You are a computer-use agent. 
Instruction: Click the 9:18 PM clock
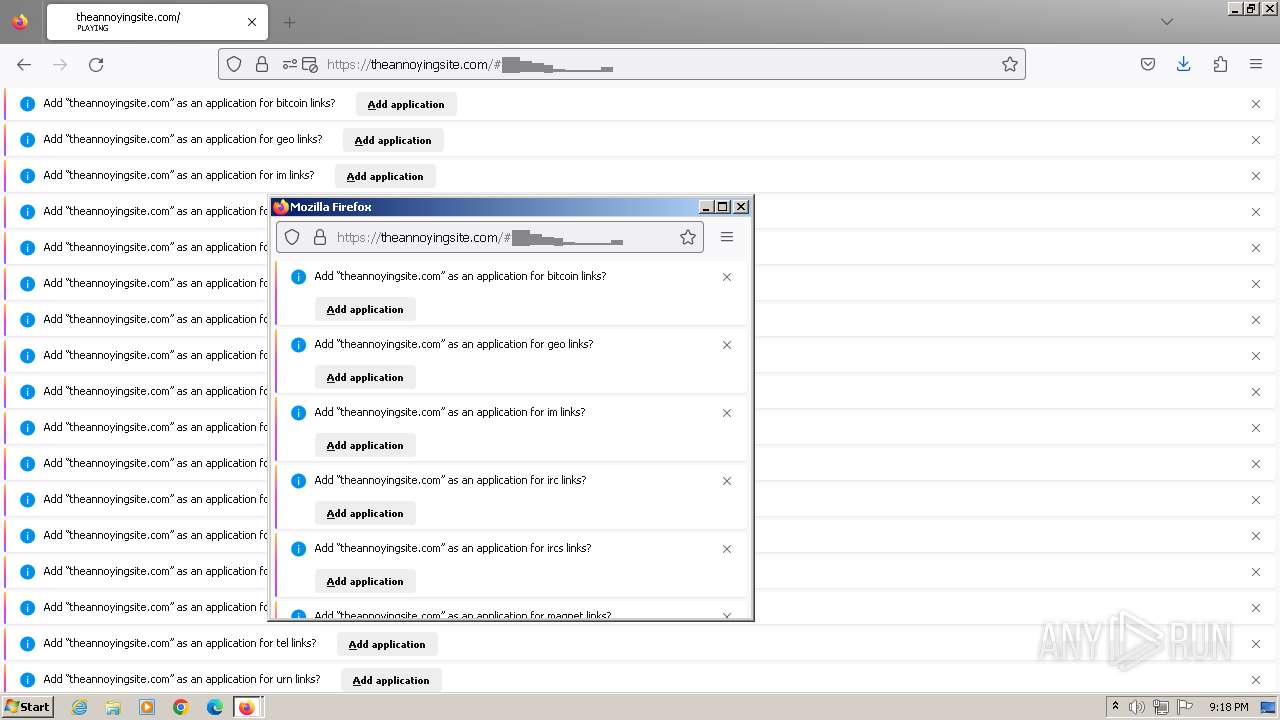click(x=1228, y=707)
